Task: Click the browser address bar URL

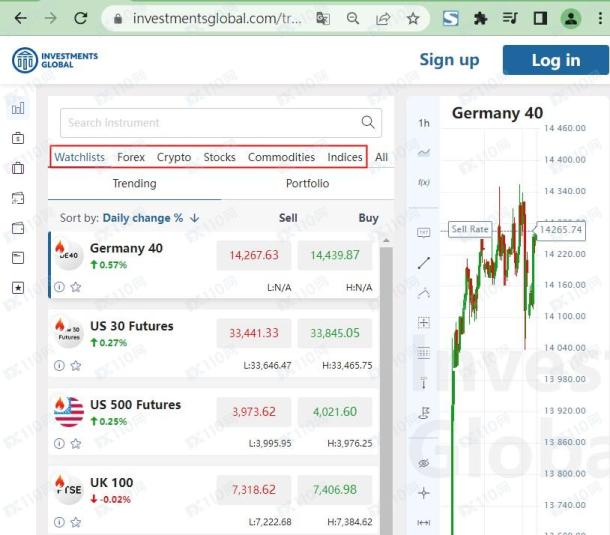Action: [217, 18]
